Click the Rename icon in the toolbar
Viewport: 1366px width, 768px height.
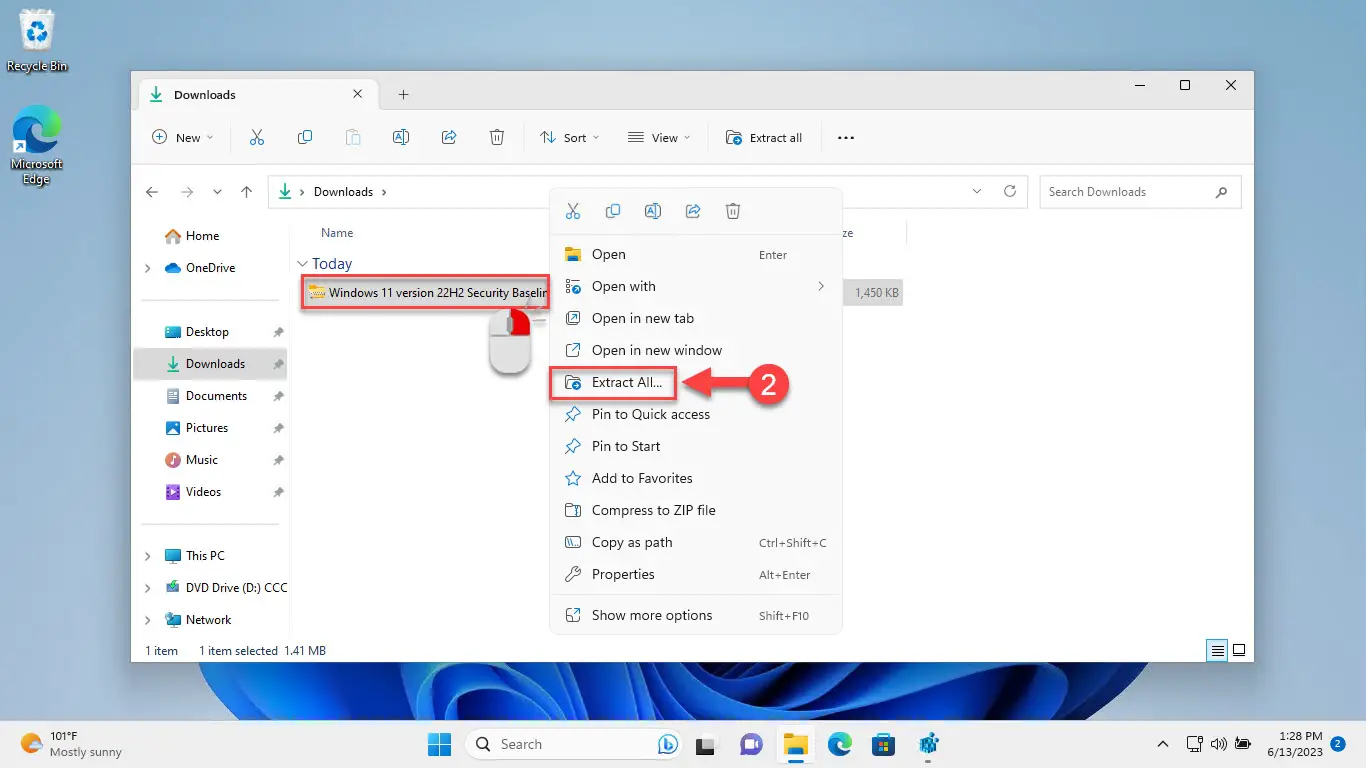click(401, 137)
